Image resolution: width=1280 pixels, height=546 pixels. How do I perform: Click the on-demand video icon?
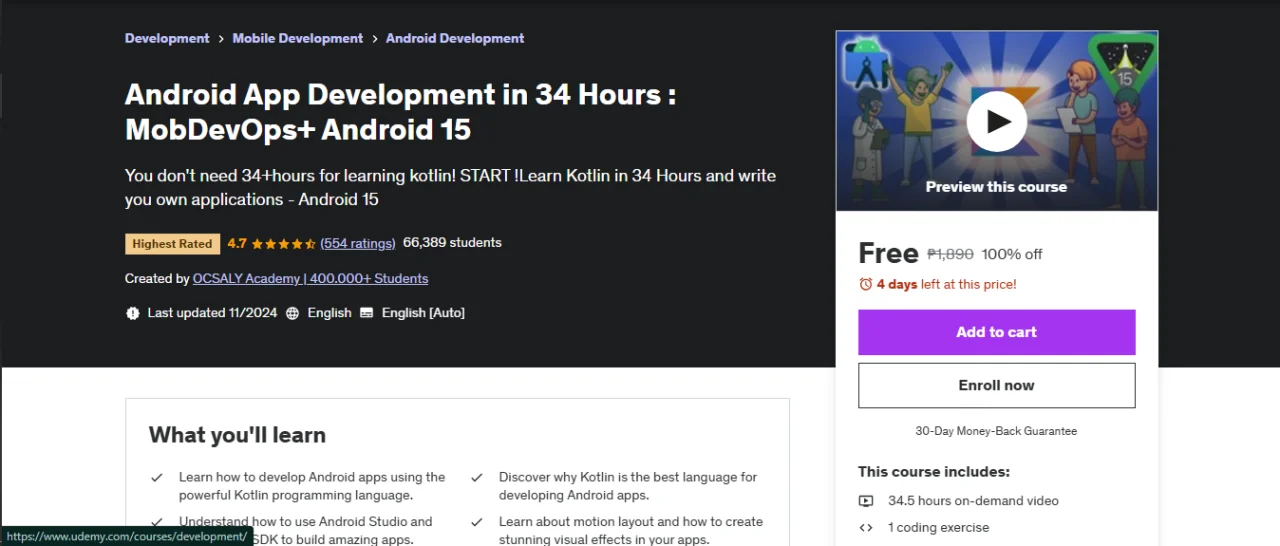pyautogui.click(x=866, y=501)
